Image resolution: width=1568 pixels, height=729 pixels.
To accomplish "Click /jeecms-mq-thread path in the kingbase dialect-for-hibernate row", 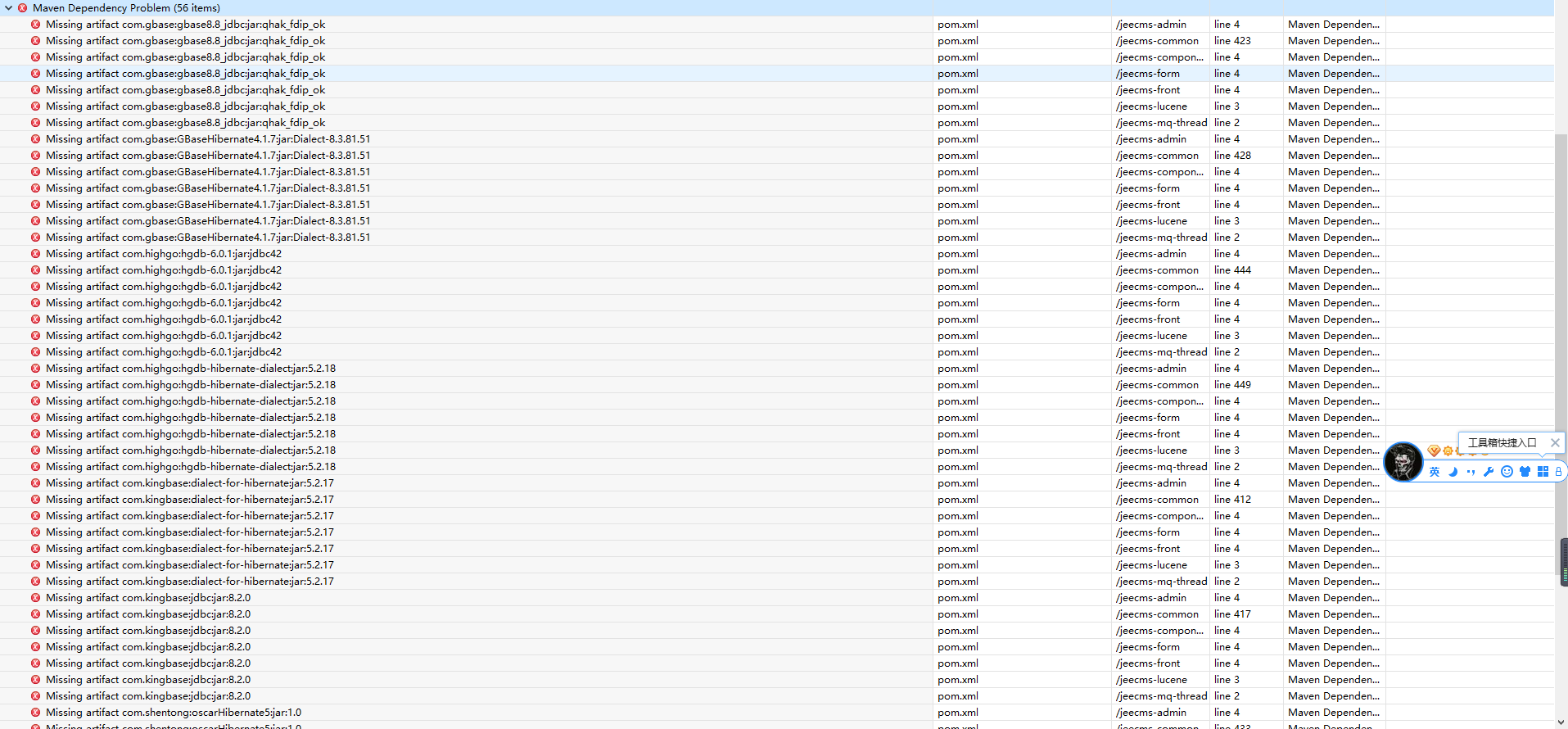I will 1161,582.
